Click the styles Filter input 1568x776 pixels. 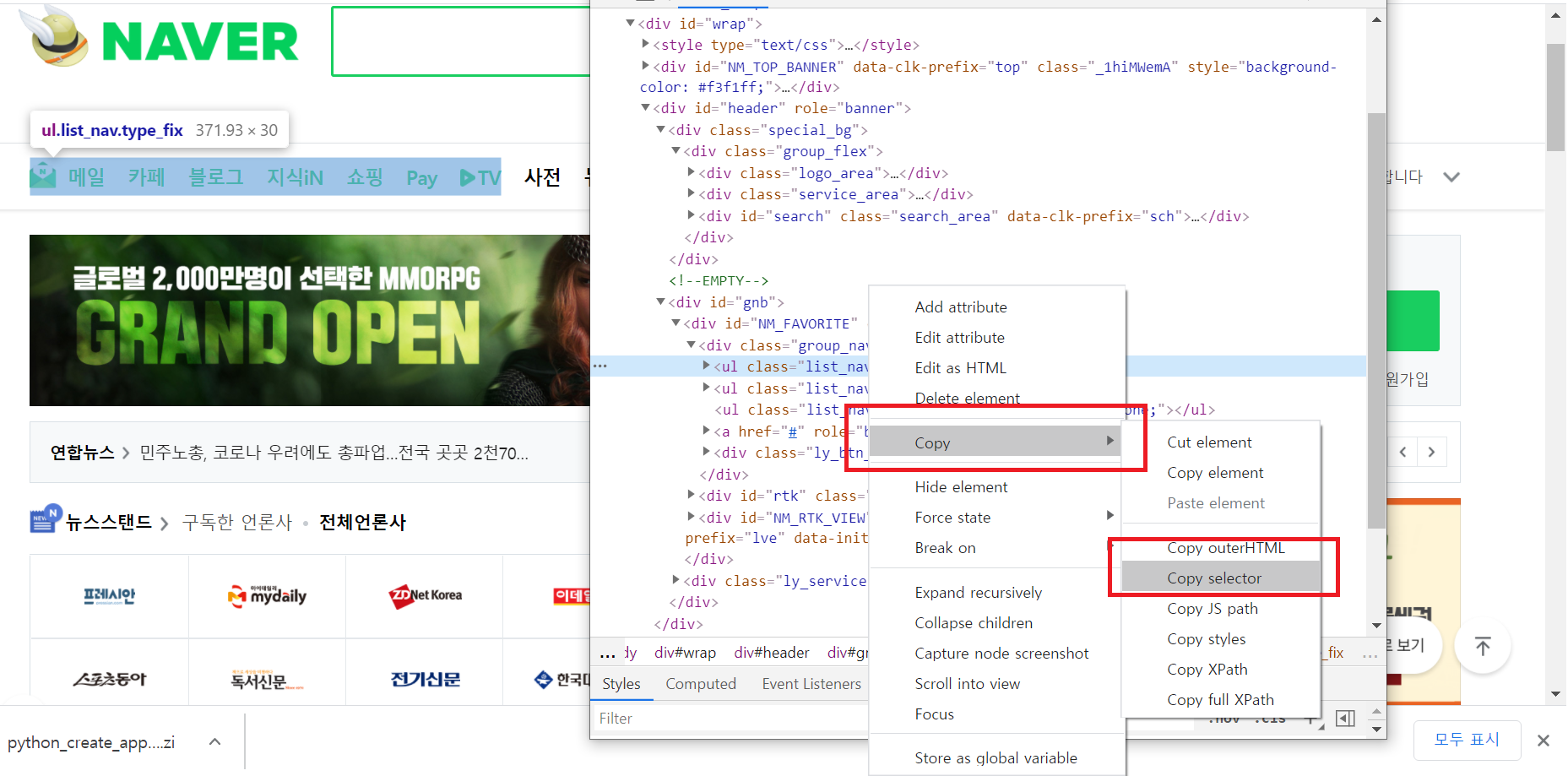pyautogui.click(x=730, y=719)
